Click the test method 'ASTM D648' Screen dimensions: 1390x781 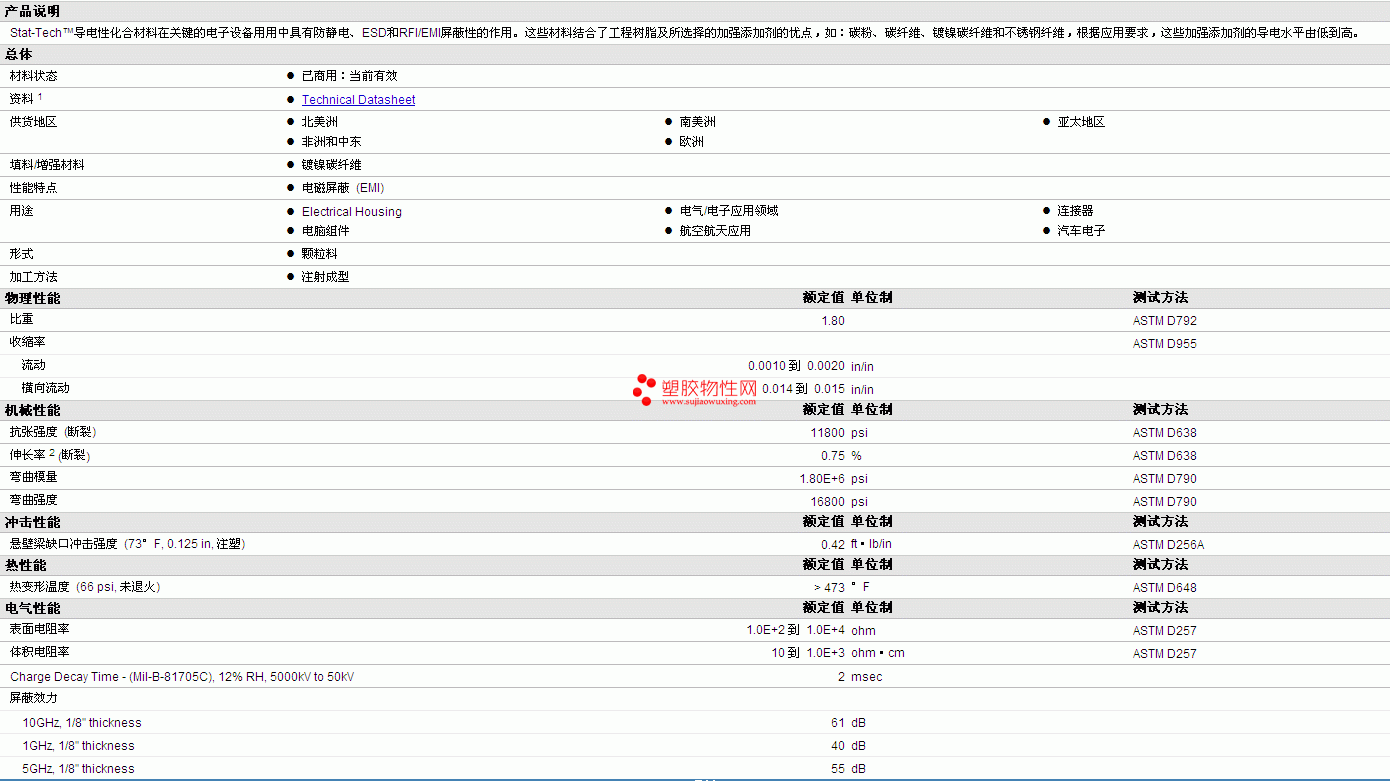[x=1165, y=588]
